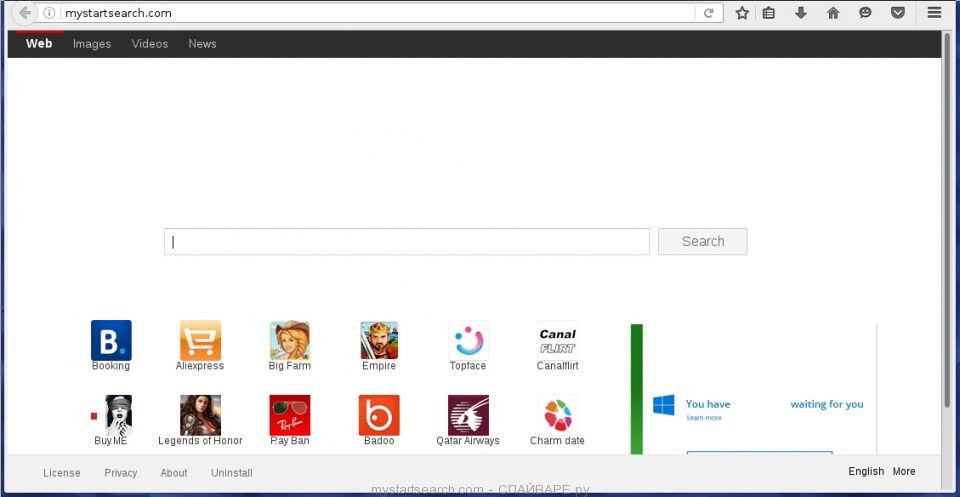The image size is (960, 497).
Task: Open the License footer link
Action: (62, 473)
